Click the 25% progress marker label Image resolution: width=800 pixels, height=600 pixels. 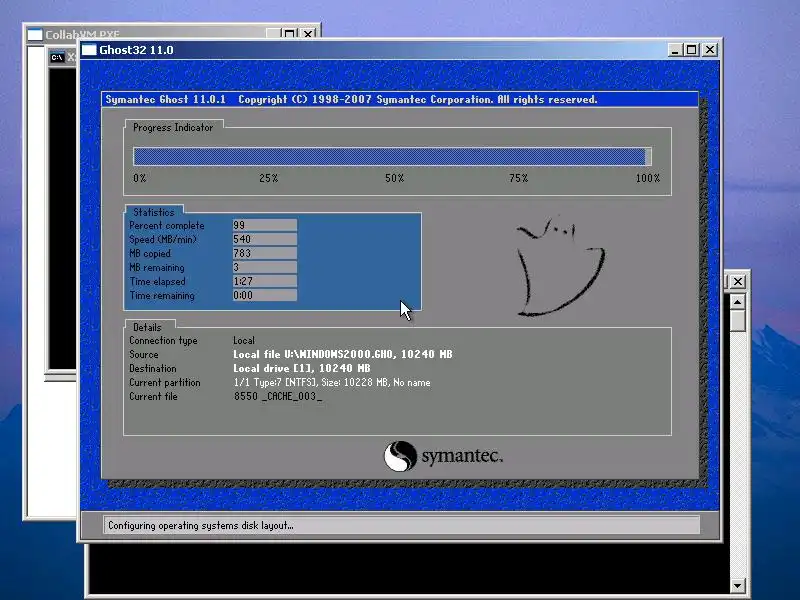click(x=268, y=178)
